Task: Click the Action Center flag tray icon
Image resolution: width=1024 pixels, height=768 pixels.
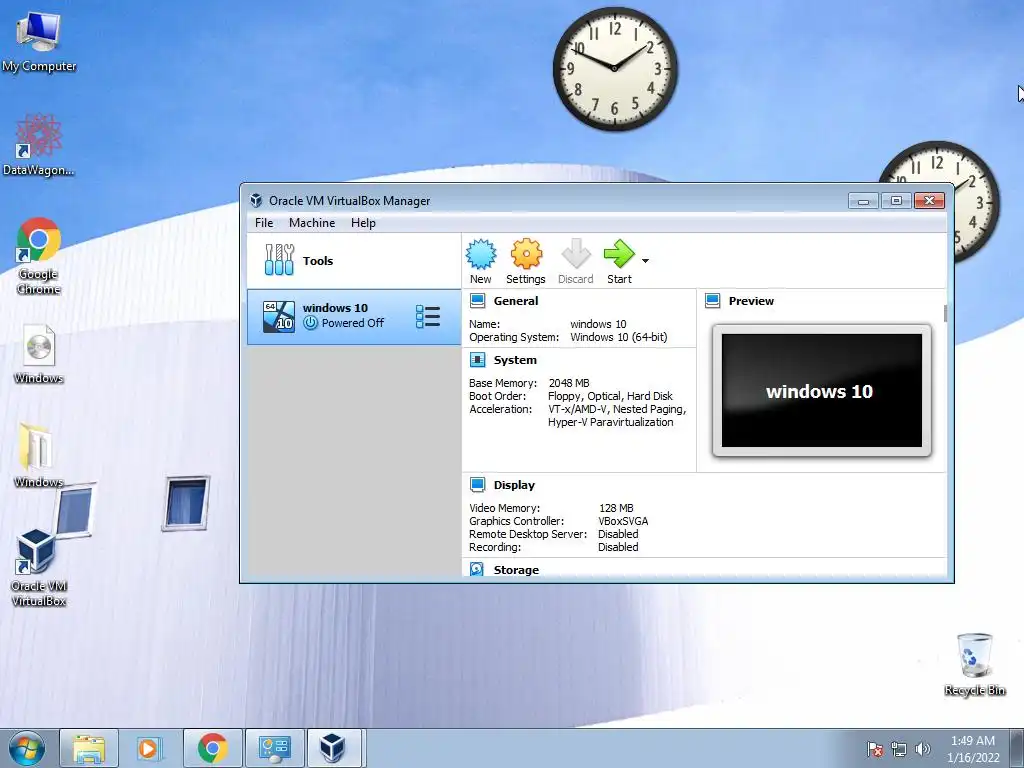Action: pyautogui.click(x=874, y=749)
